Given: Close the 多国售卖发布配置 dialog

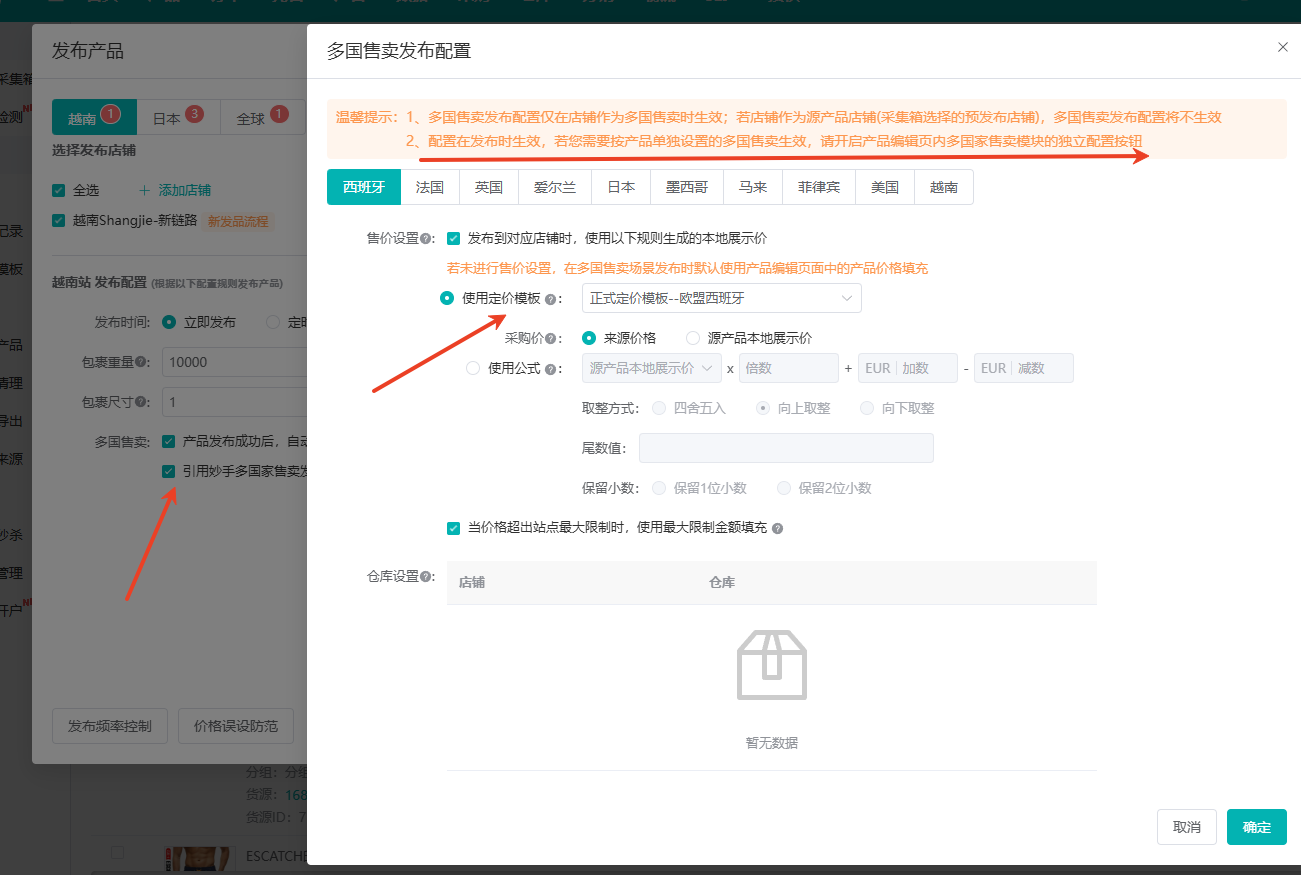Looking at the screenshot, I should [x=1283, y=47].
